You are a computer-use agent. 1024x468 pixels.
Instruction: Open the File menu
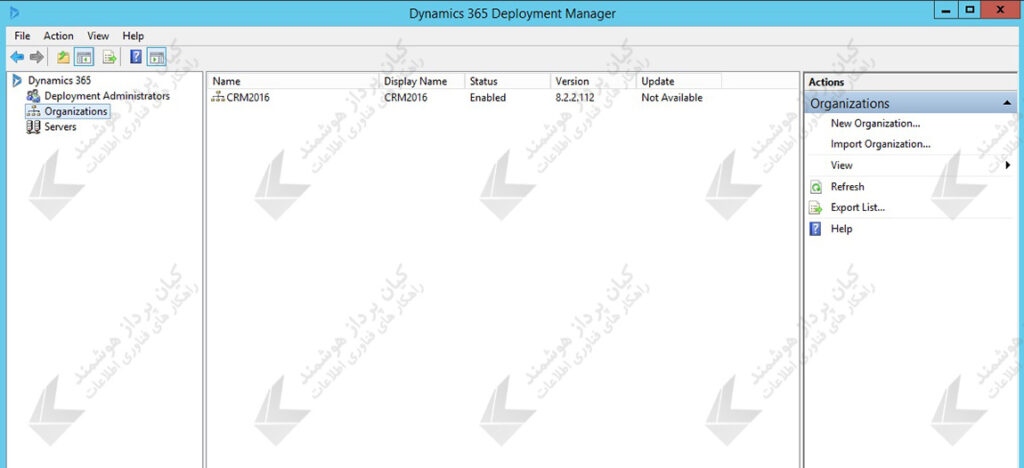(22, 36)
